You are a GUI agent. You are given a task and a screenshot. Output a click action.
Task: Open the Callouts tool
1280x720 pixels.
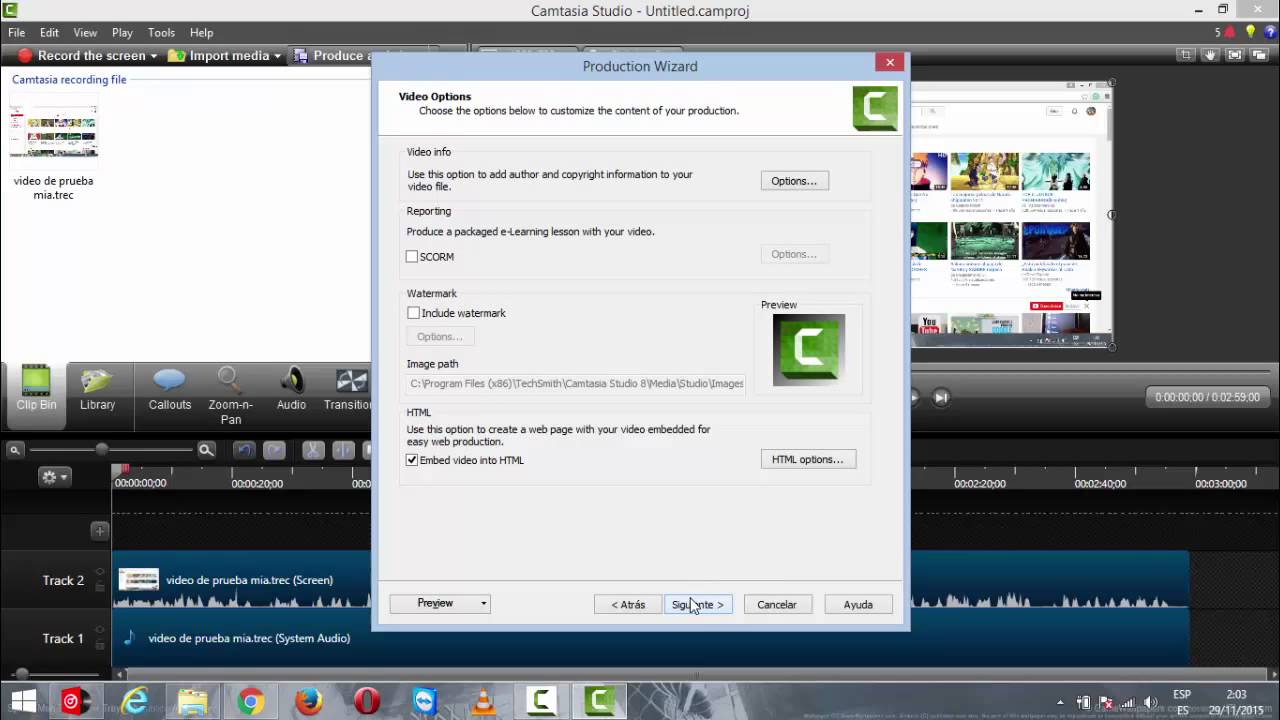coord(169,390)
